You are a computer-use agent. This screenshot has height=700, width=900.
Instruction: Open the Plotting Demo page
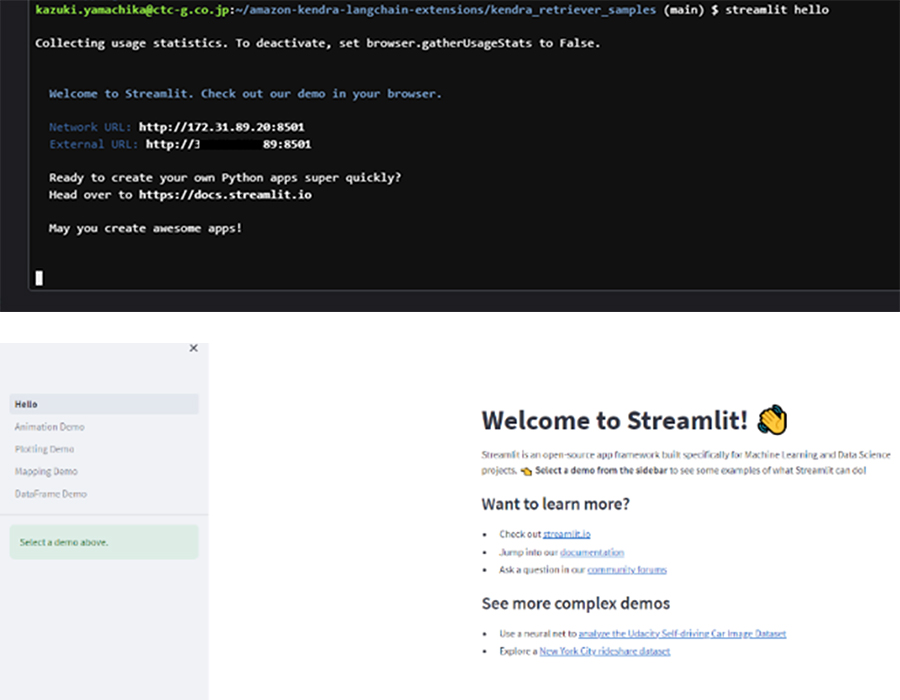pos(44,449)
